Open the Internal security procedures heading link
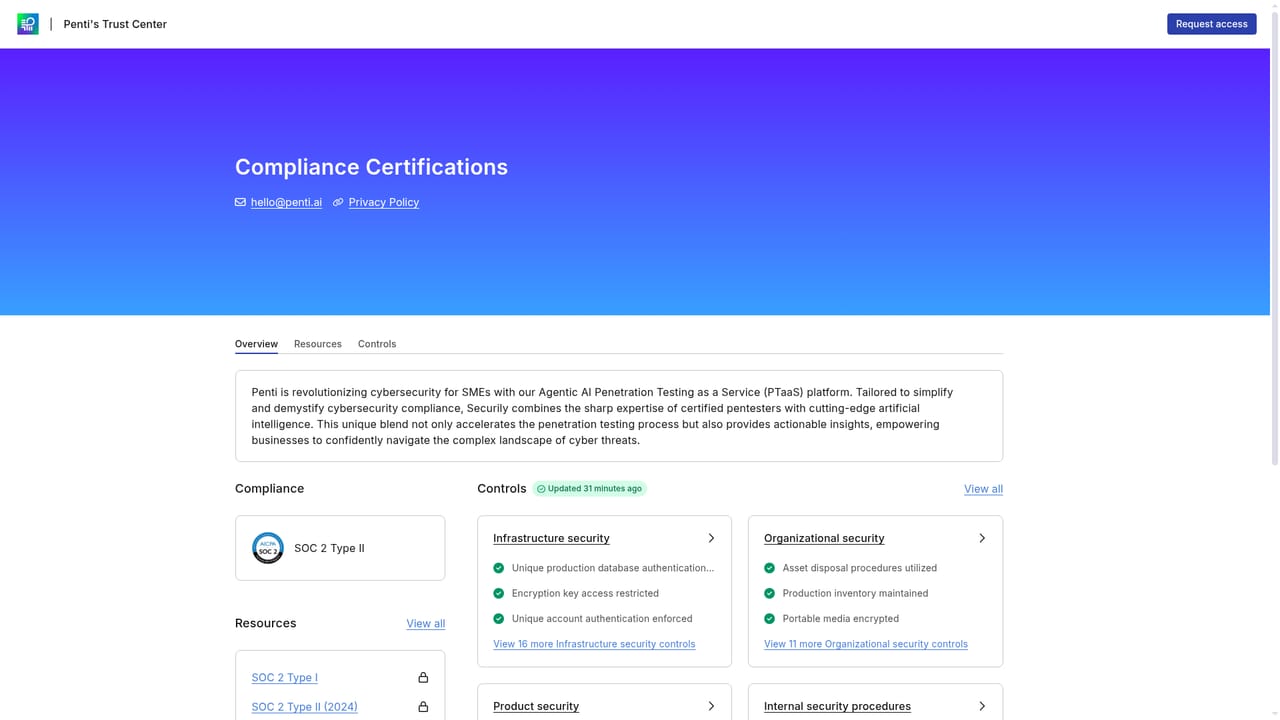 tap(837, 706)
